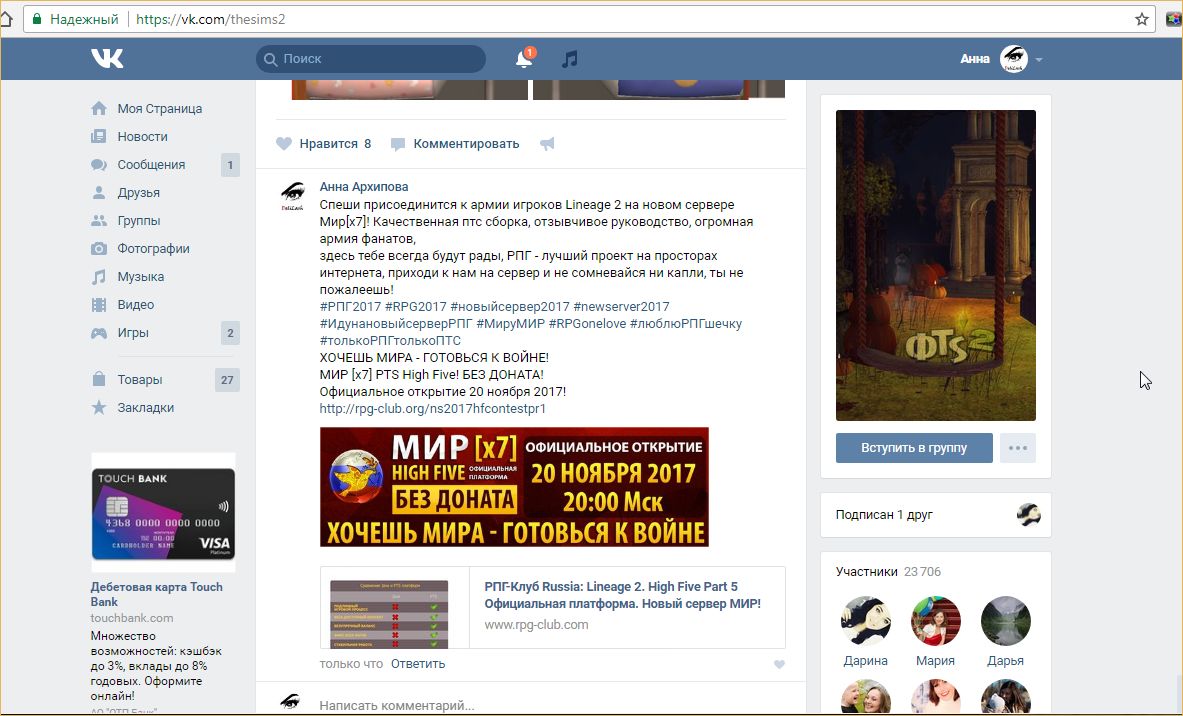Click hashtag #RPGonelove
1183x716 pixels.
coord(587,324)
